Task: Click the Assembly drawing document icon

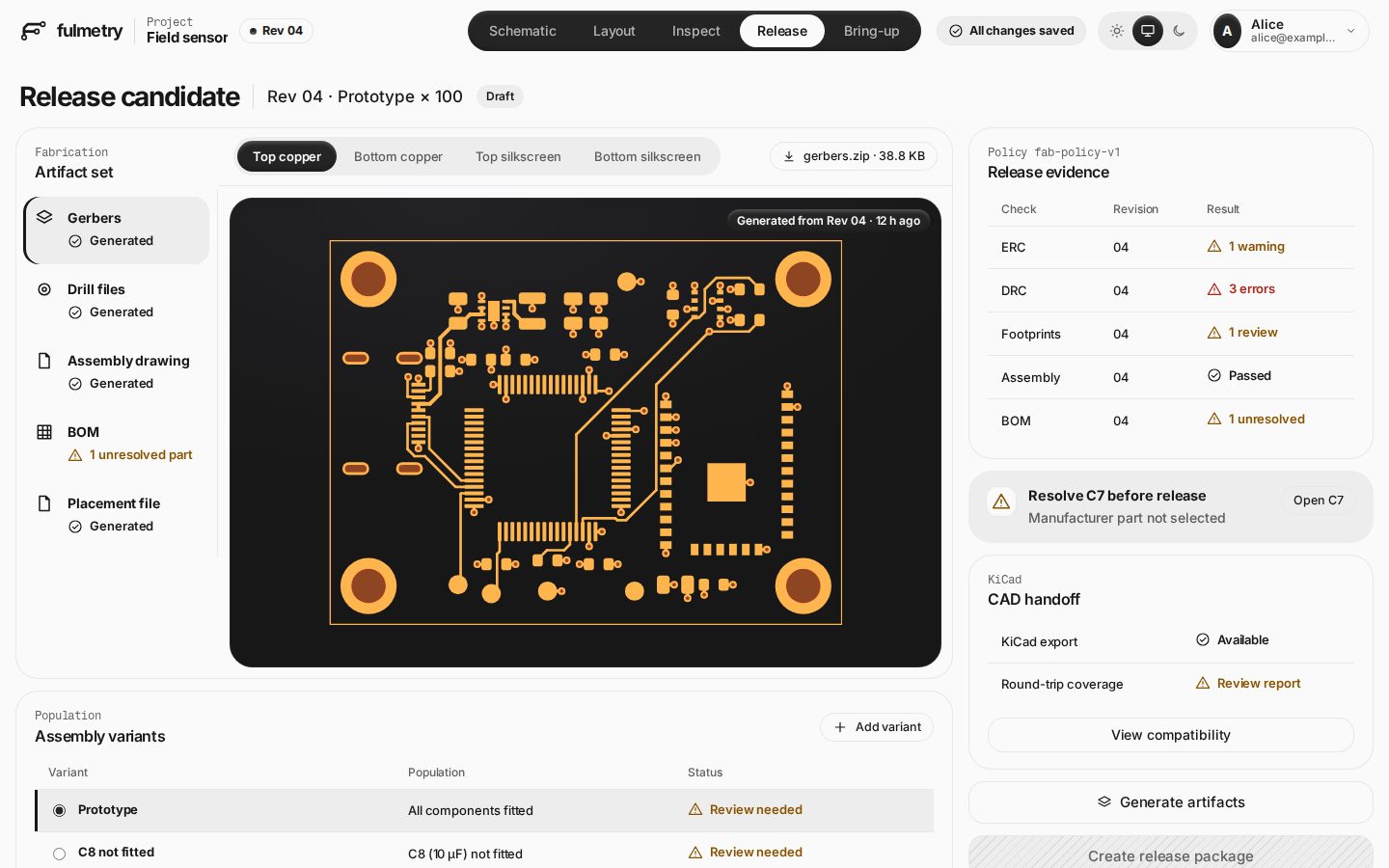Action: tap(44, 361)
